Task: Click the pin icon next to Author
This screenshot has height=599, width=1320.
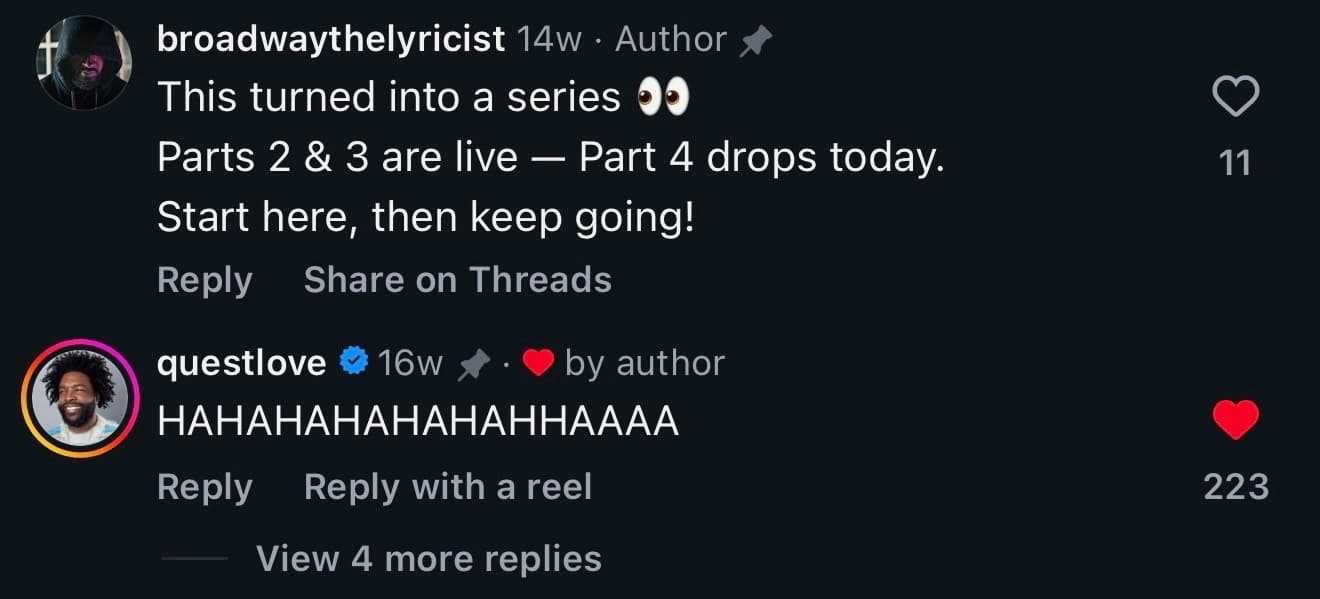Action: (755, 41)
